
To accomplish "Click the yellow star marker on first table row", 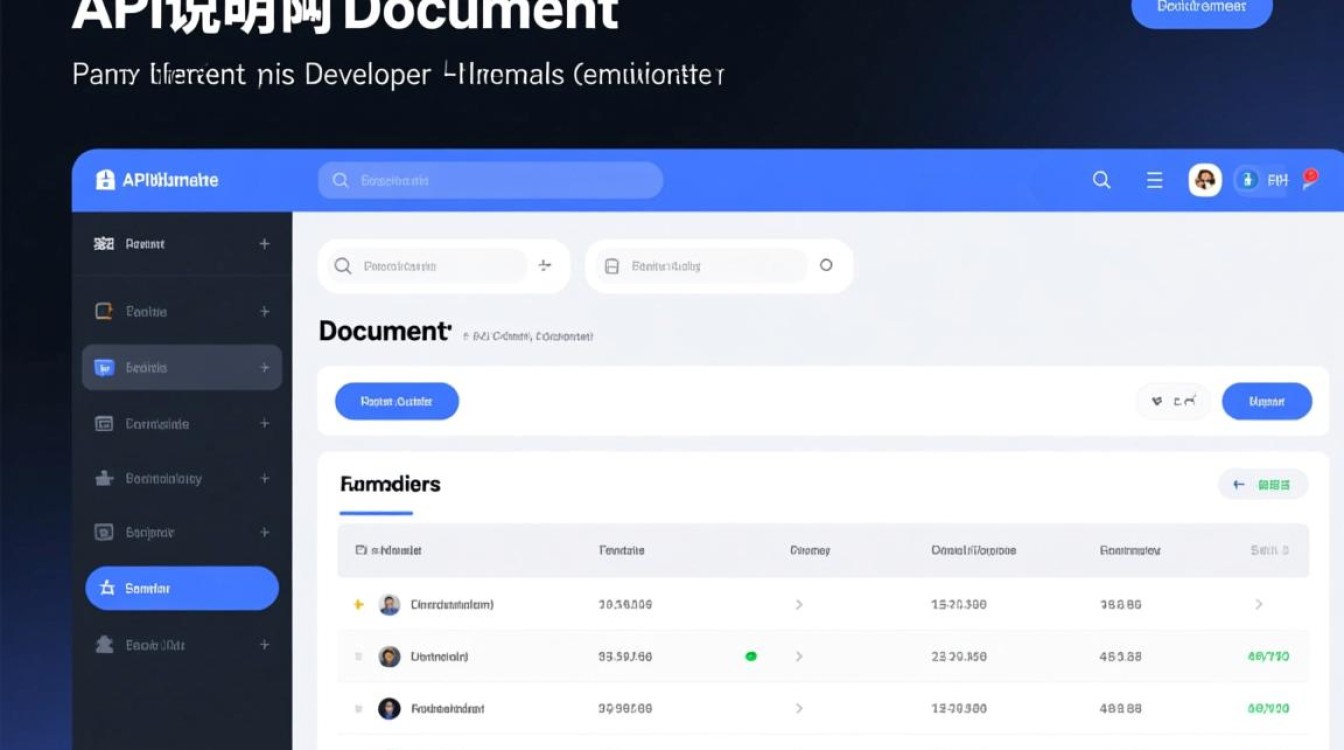I will 359,605.
